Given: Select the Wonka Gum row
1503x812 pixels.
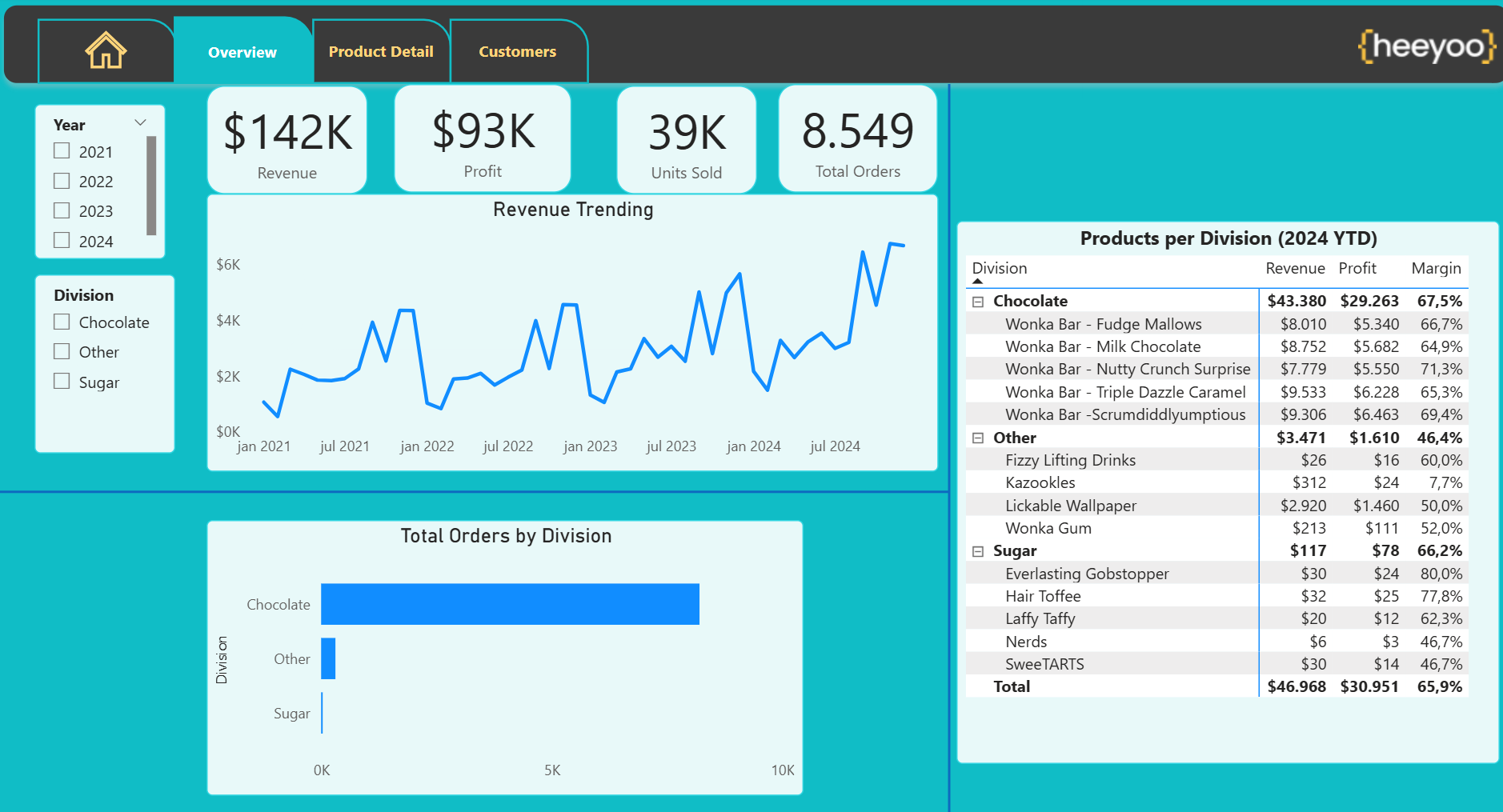Looking at the screenshot, I should coord(1216,528).
